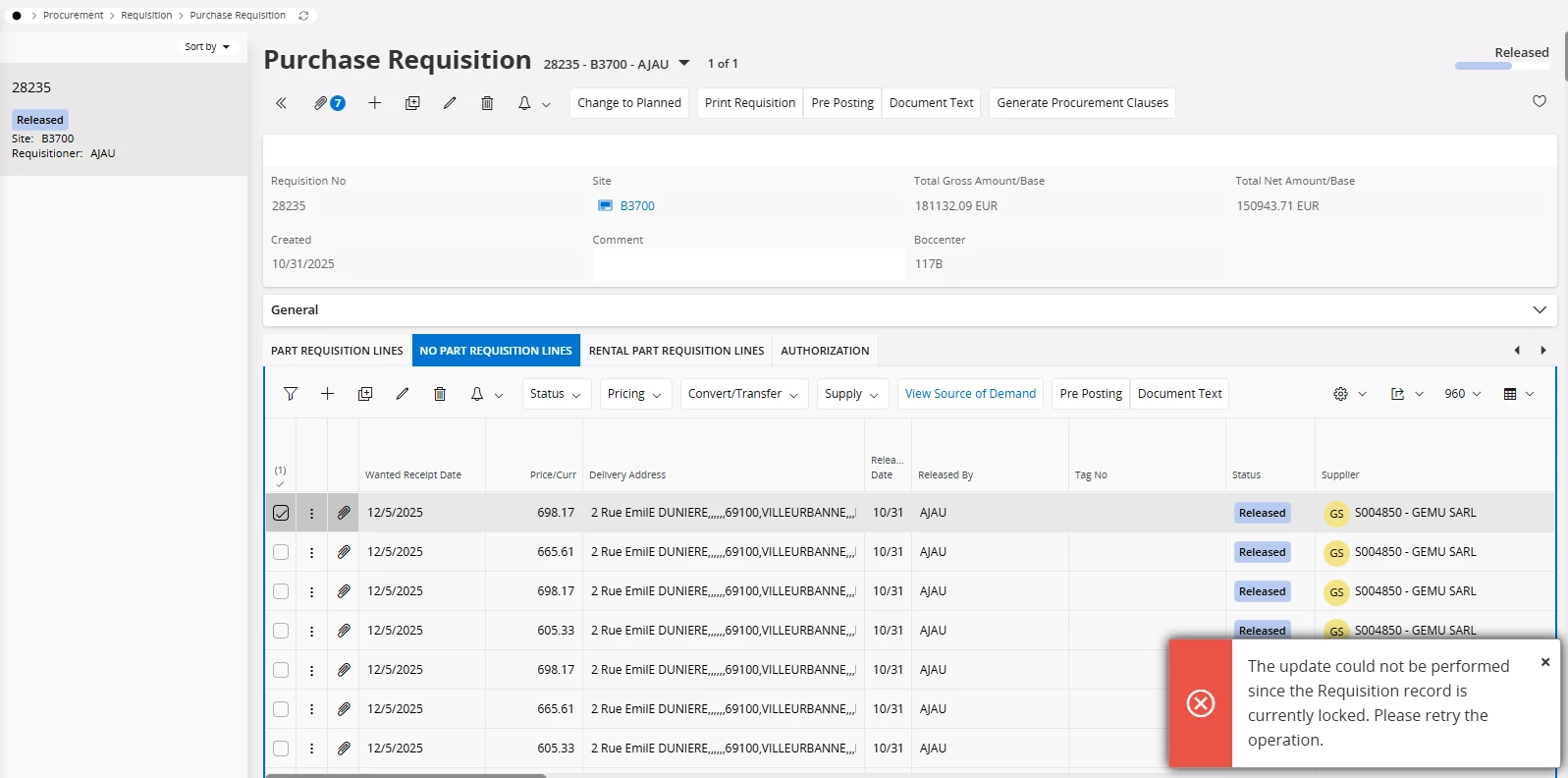Click the duplicate record icon in header toolbar

click(x=412, y=103)
